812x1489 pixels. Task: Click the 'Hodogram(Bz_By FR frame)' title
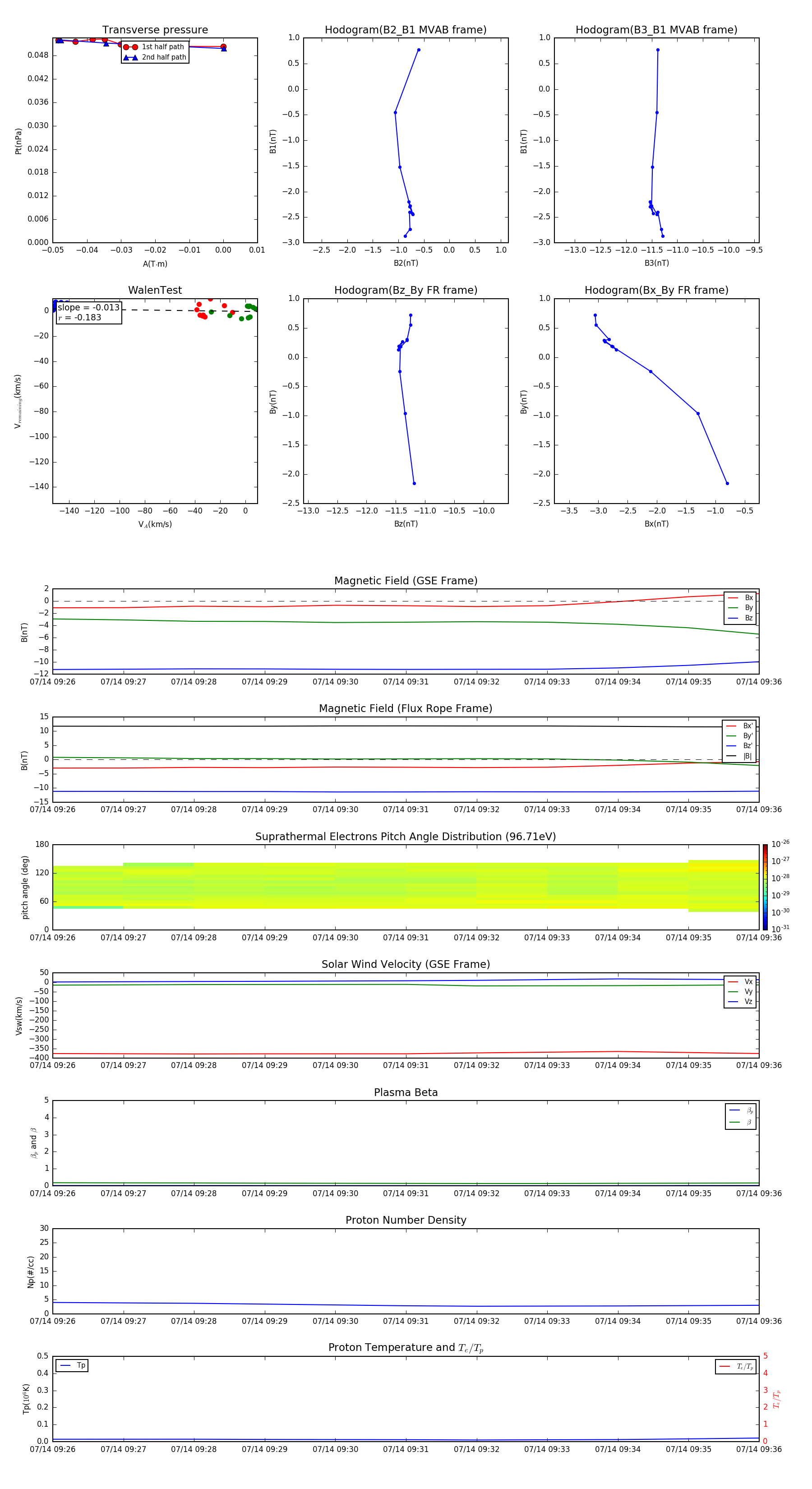406,290
